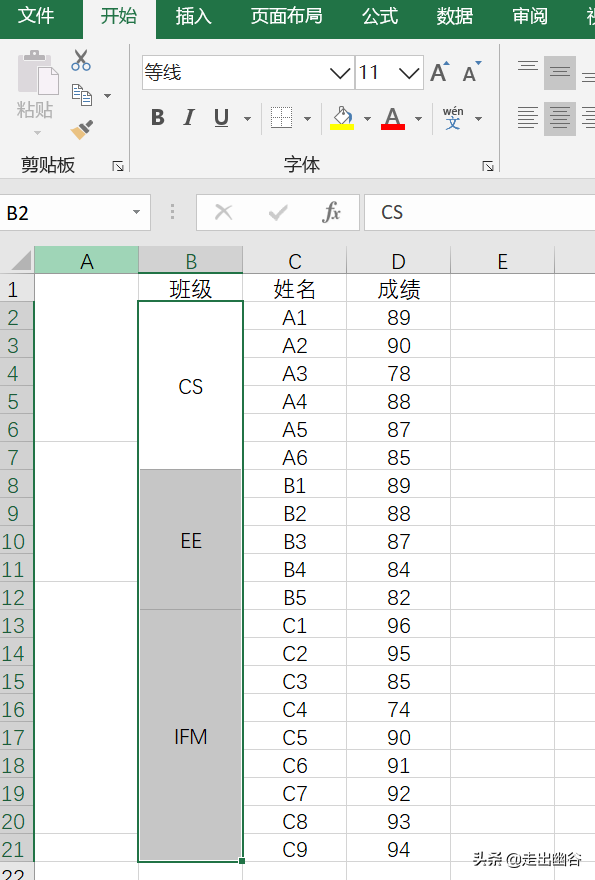Click the select-all corner triangle
595x880 pixels.
[21, 261]
